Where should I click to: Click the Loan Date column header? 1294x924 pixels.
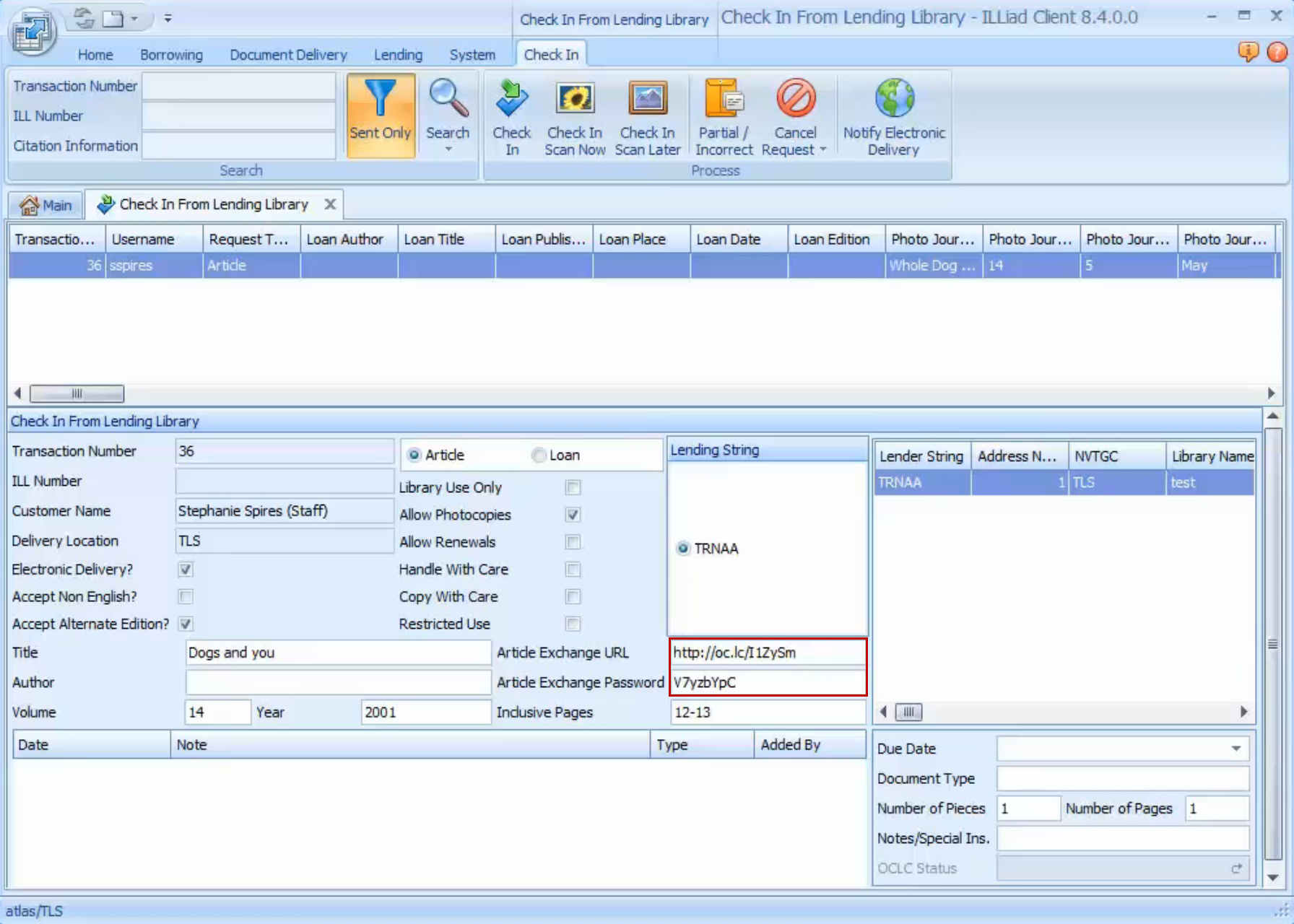tap(738, 240)
